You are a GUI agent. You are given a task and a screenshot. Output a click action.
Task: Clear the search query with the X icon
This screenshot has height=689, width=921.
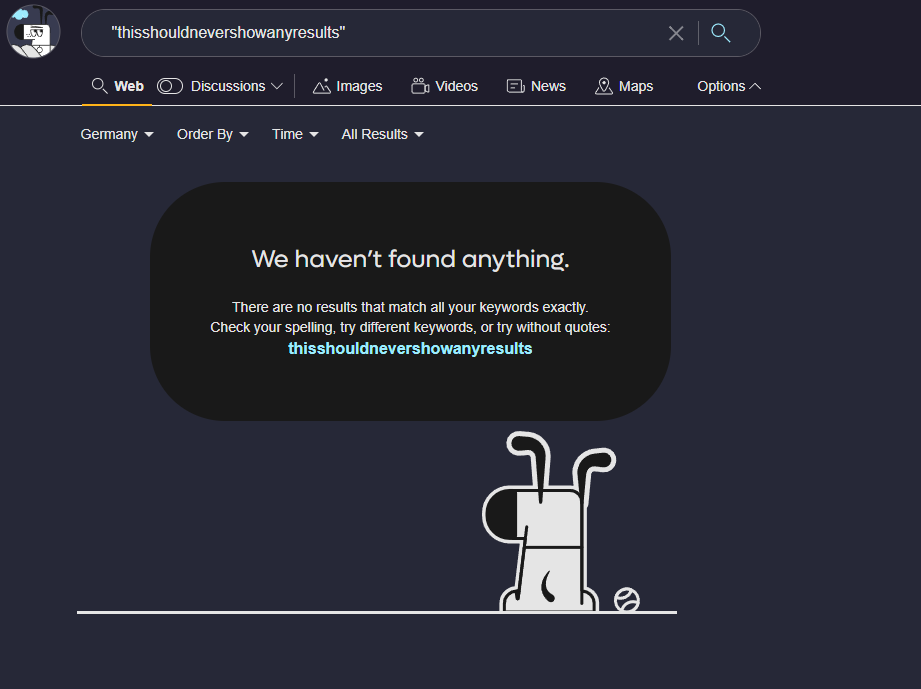tap(676, 33)
